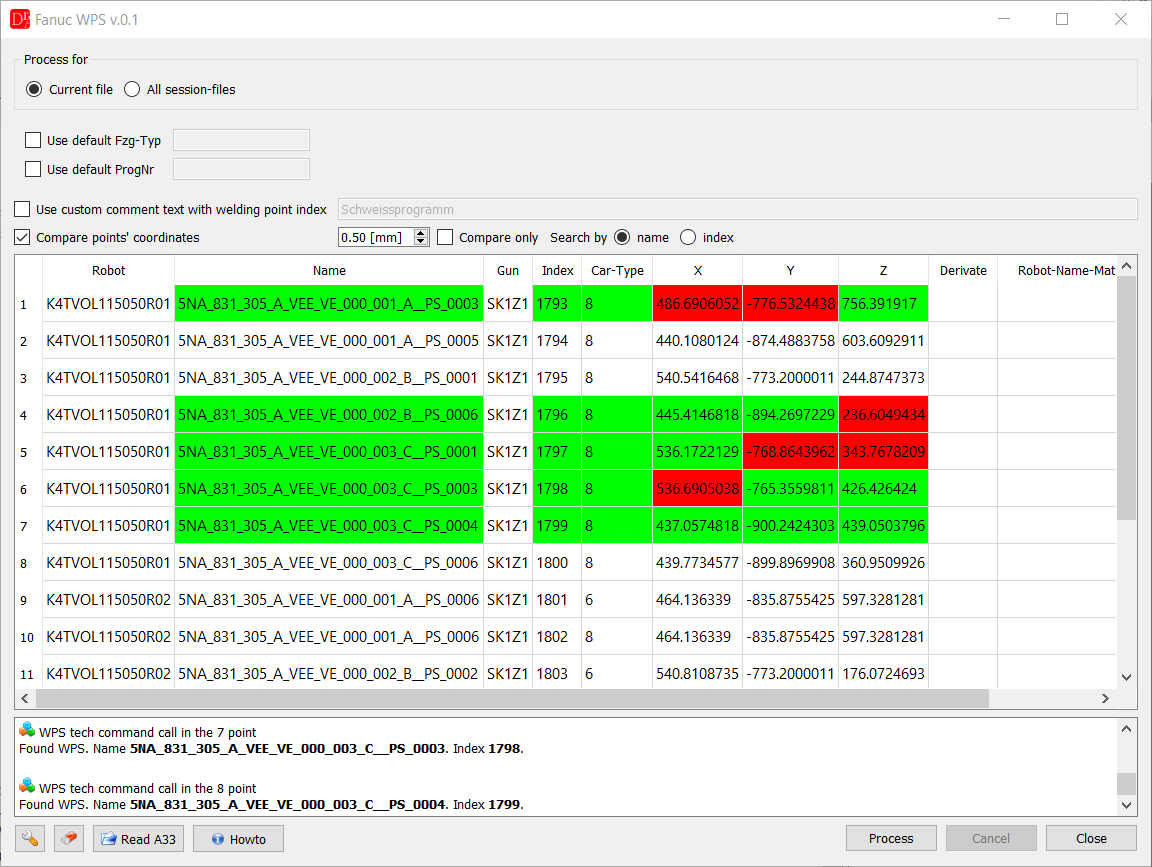Click index cell 1796
Image resolution: width=1152 pixels, height=867 pixels.
tap(557, 415)
